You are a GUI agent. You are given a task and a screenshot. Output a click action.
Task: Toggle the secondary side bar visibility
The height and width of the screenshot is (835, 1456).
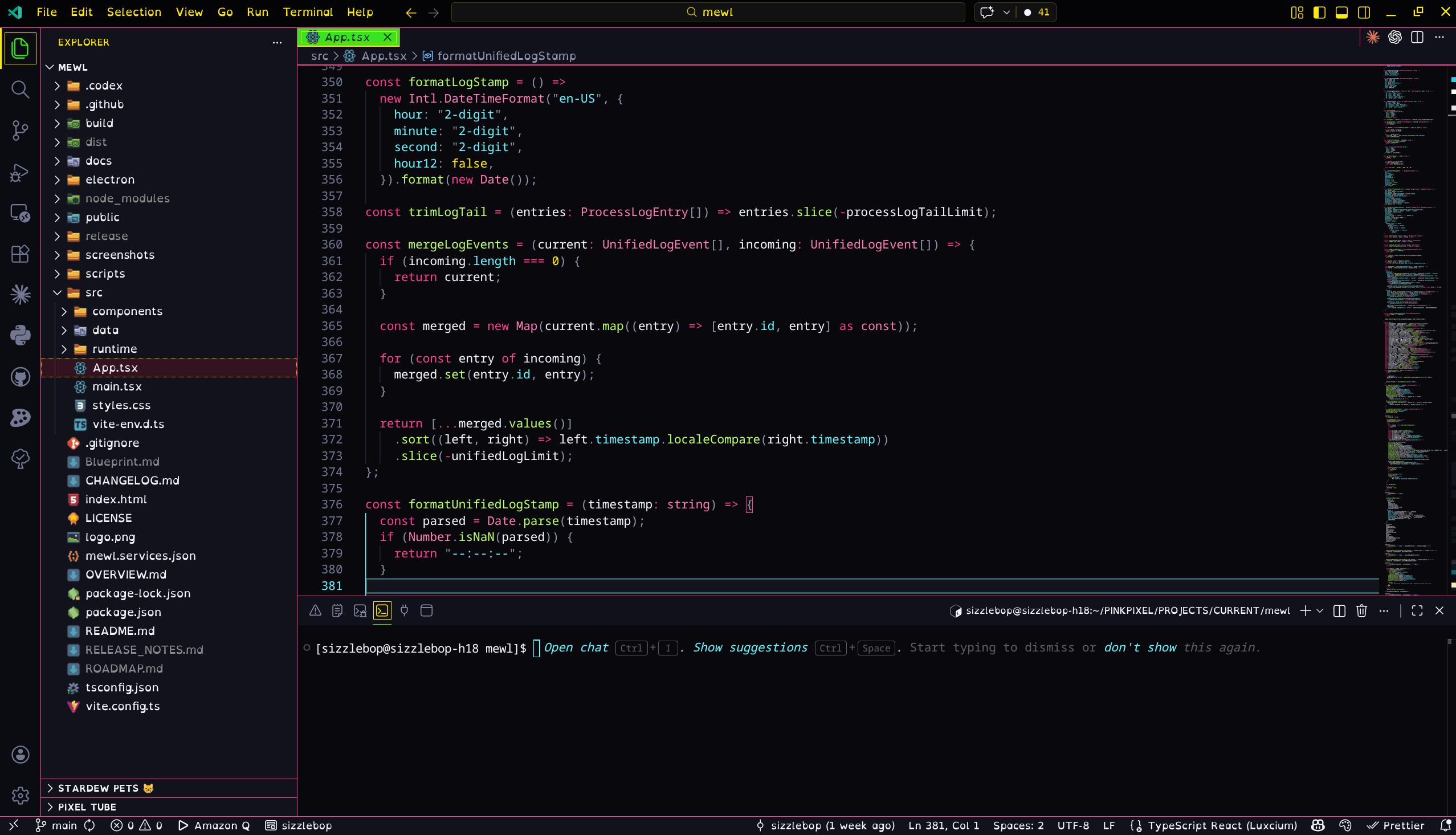[1364, 12]
